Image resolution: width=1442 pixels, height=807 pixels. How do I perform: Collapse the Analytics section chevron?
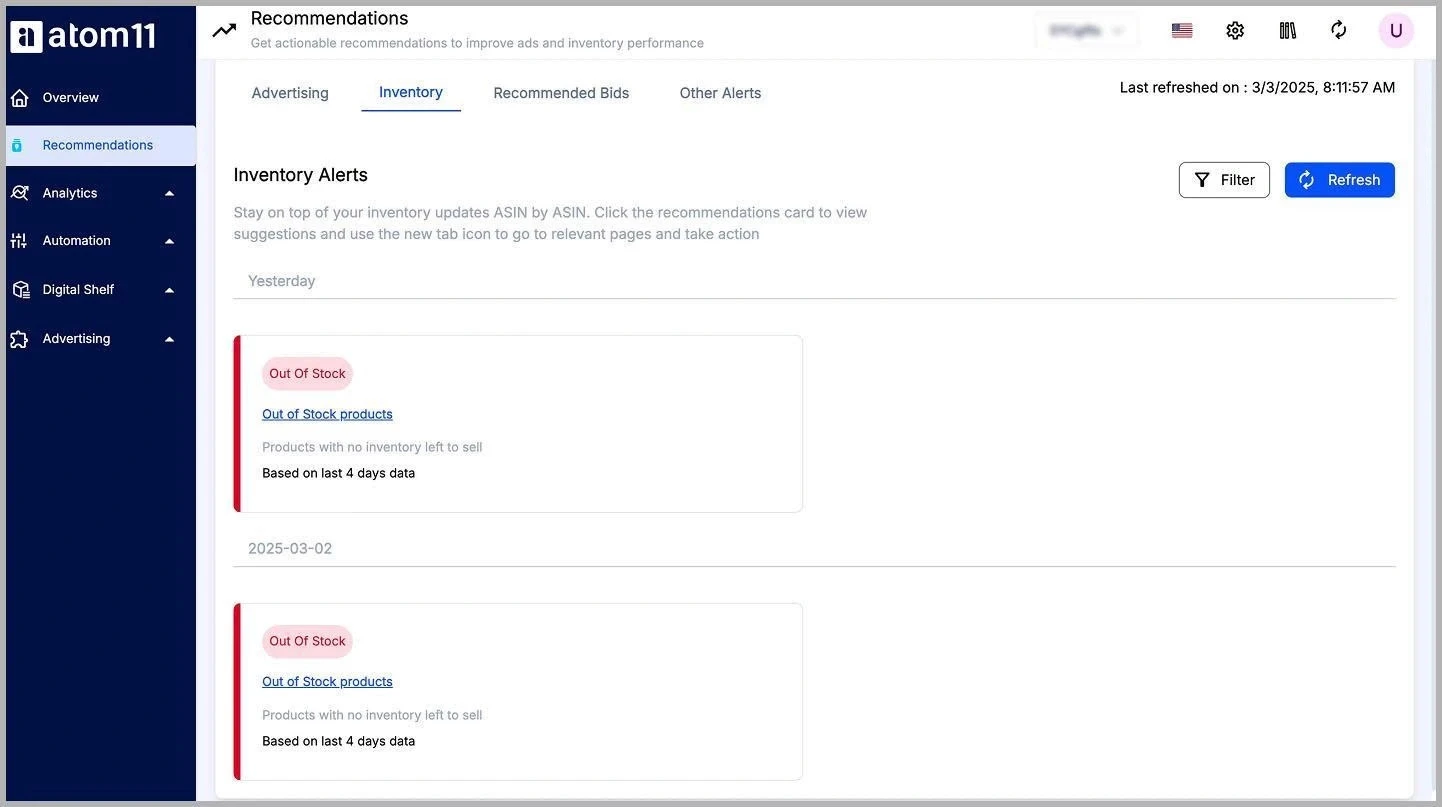click(169, 192)
